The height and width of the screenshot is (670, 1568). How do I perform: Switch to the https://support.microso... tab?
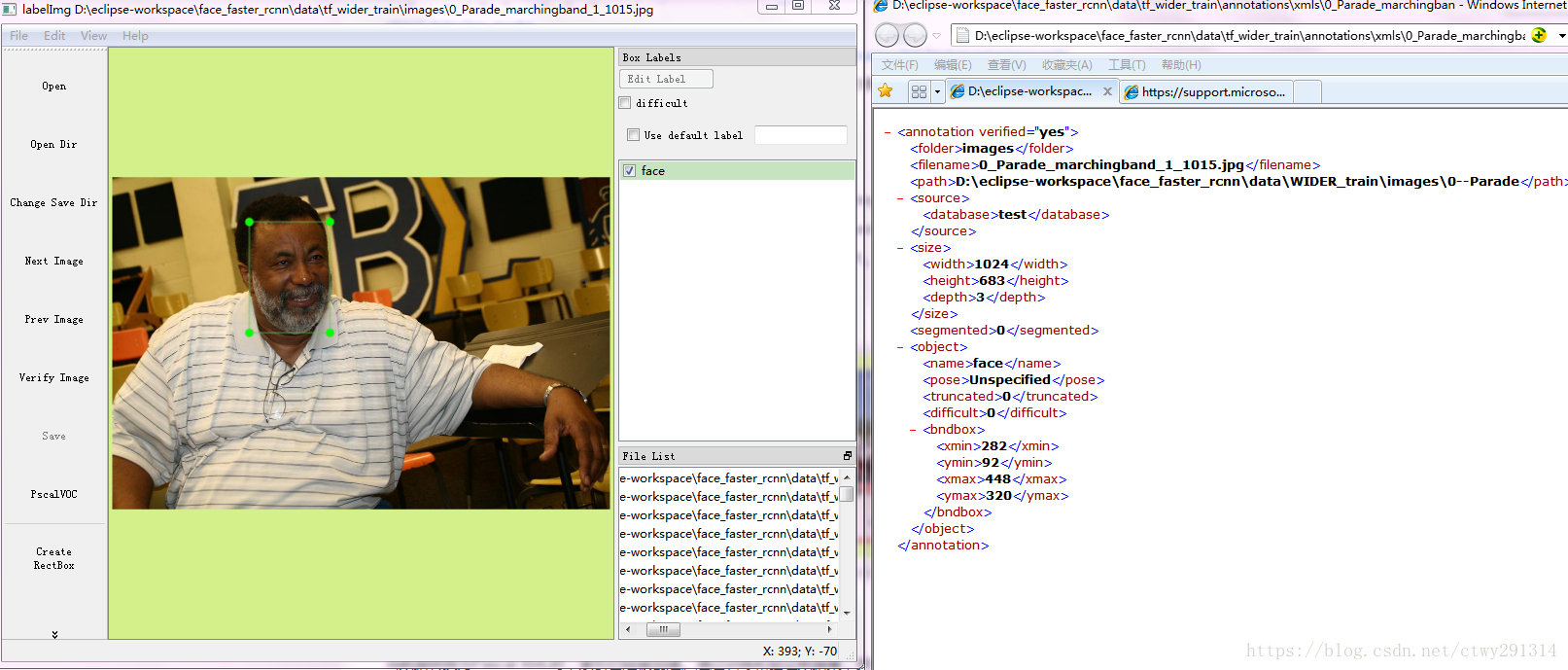click(x=1206, y=91)
